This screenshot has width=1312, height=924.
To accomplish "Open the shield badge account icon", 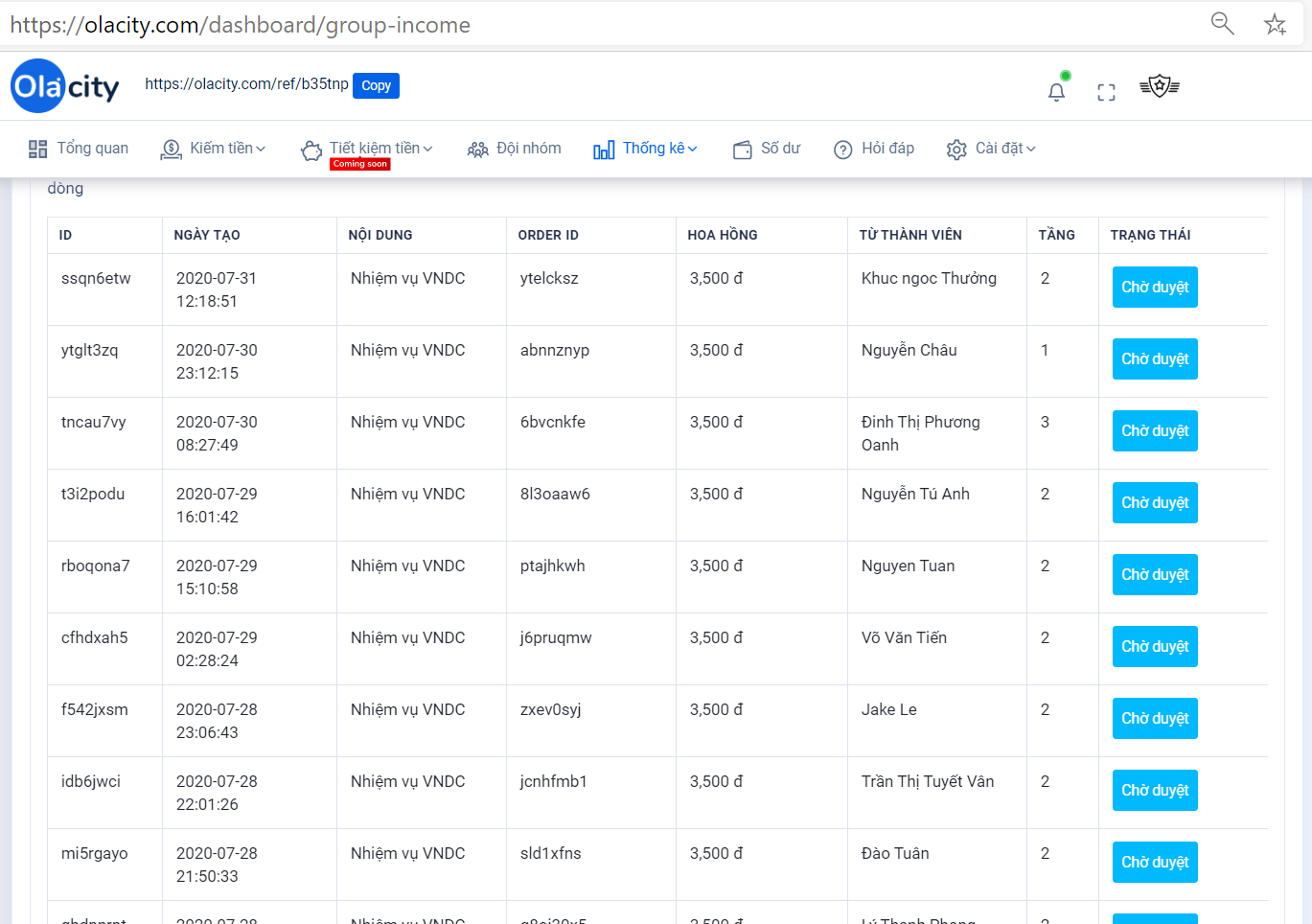I will coord(1160,87).
